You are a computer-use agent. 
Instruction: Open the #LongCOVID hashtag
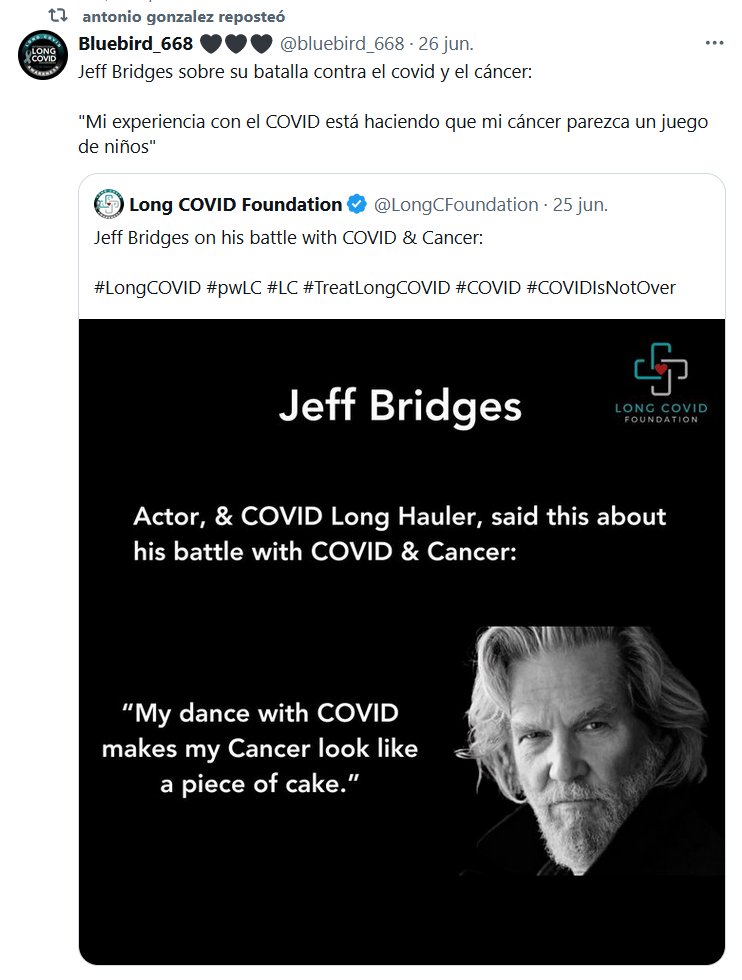pos(147,287)
